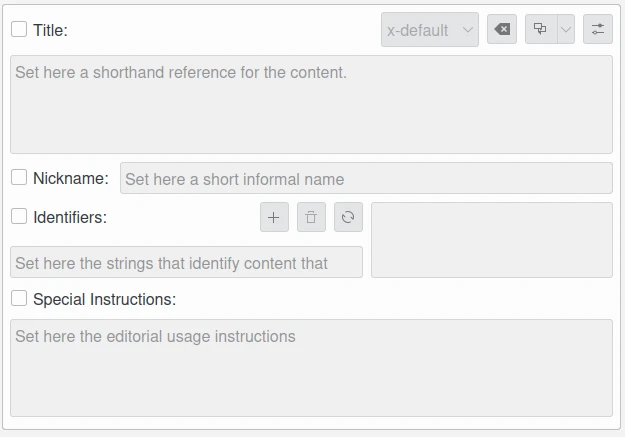Viewport: 625px width, 437px height.
Task: Click the refresh identifiers circular arrows icon
Action: point(348,217)
